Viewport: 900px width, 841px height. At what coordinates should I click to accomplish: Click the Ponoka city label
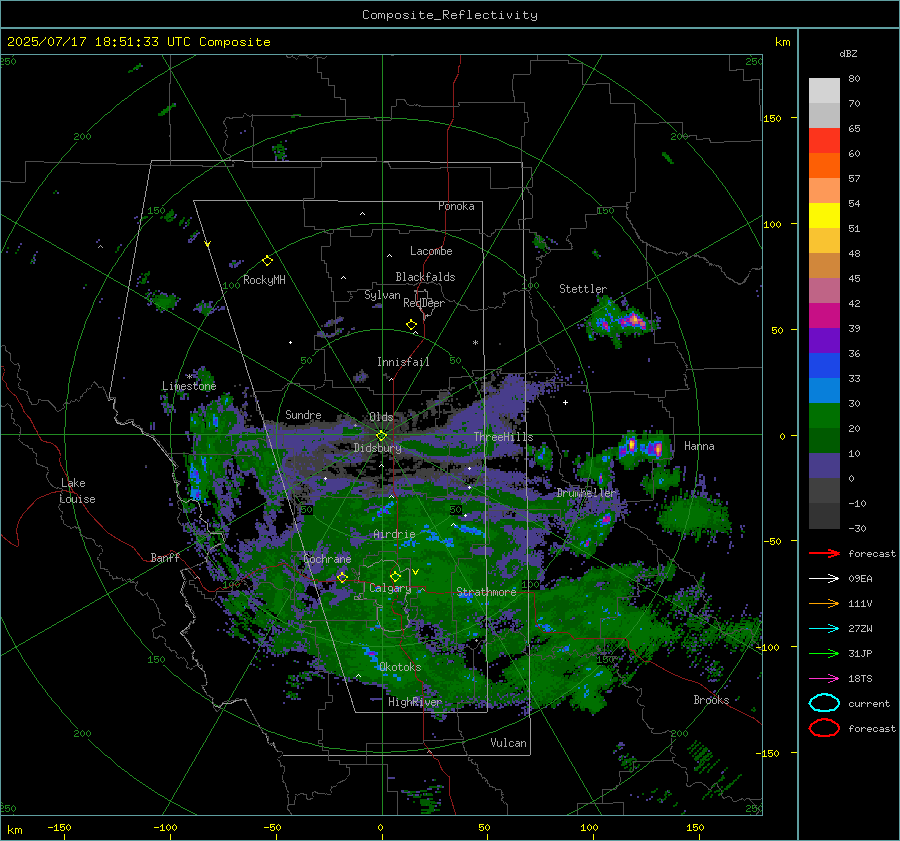[456, 206]
